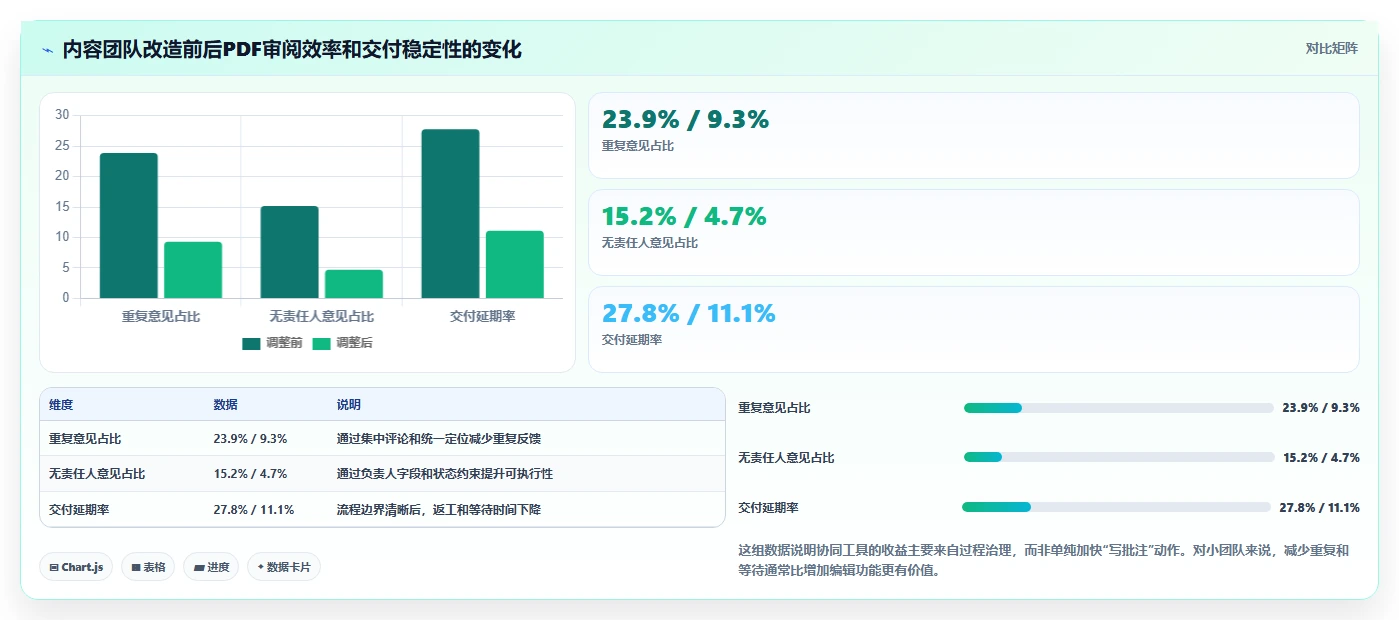Open the 27.8% / 11.1% data card
Screen dimensions: 1399x620
[974, 329]
